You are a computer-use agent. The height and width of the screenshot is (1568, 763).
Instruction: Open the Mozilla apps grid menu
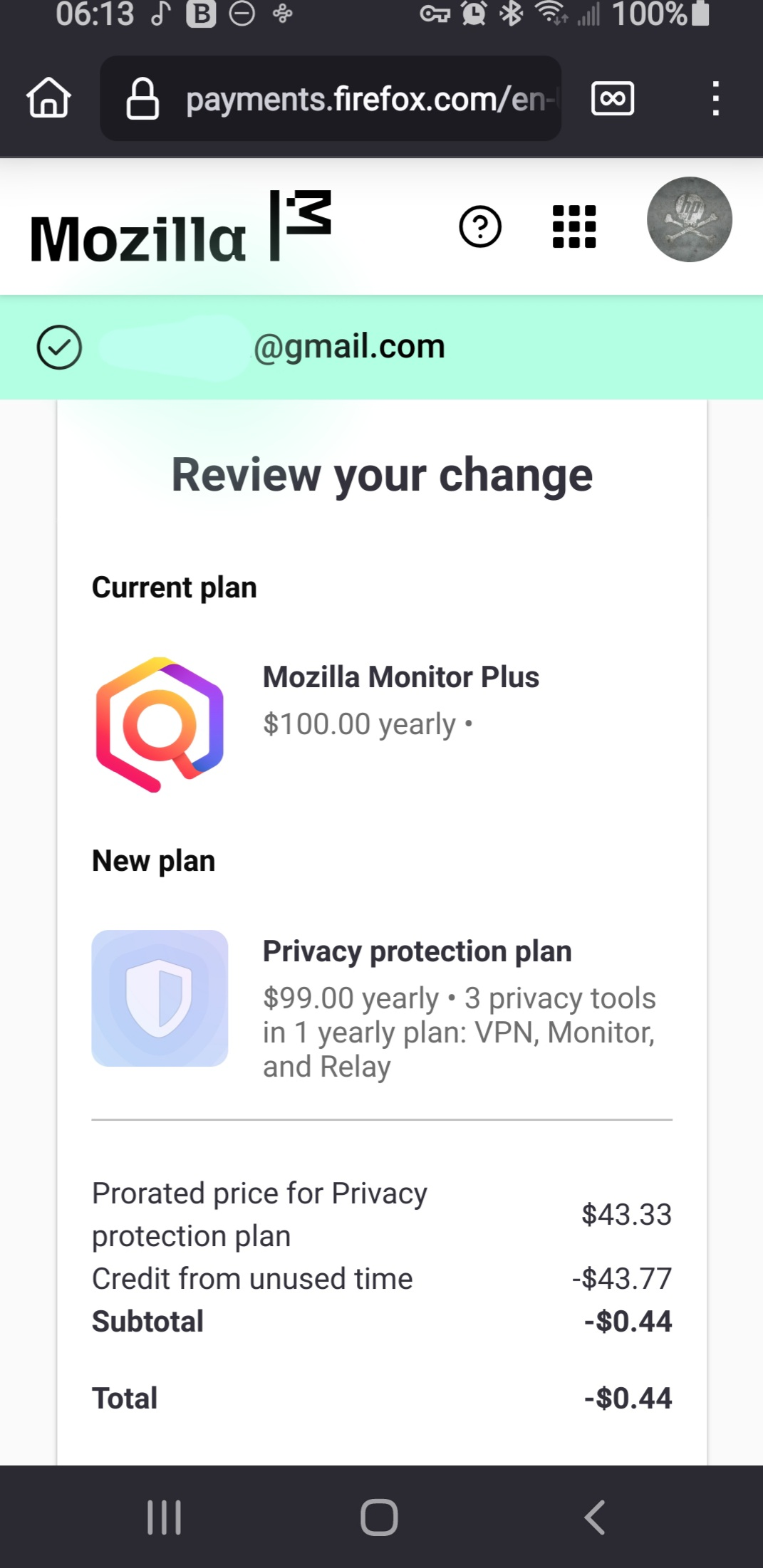(574, 226)
